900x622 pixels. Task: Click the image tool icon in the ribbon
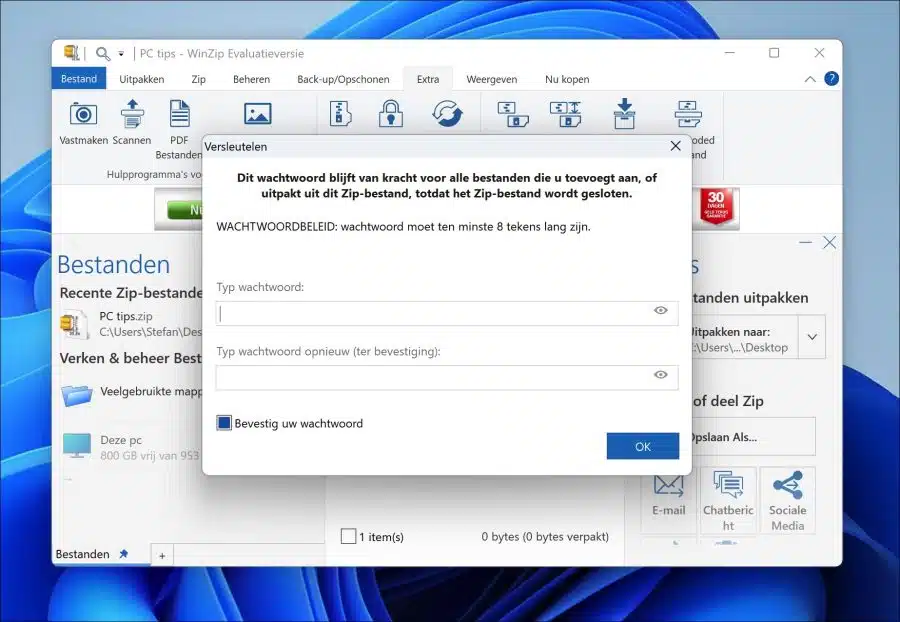[257, 114]
